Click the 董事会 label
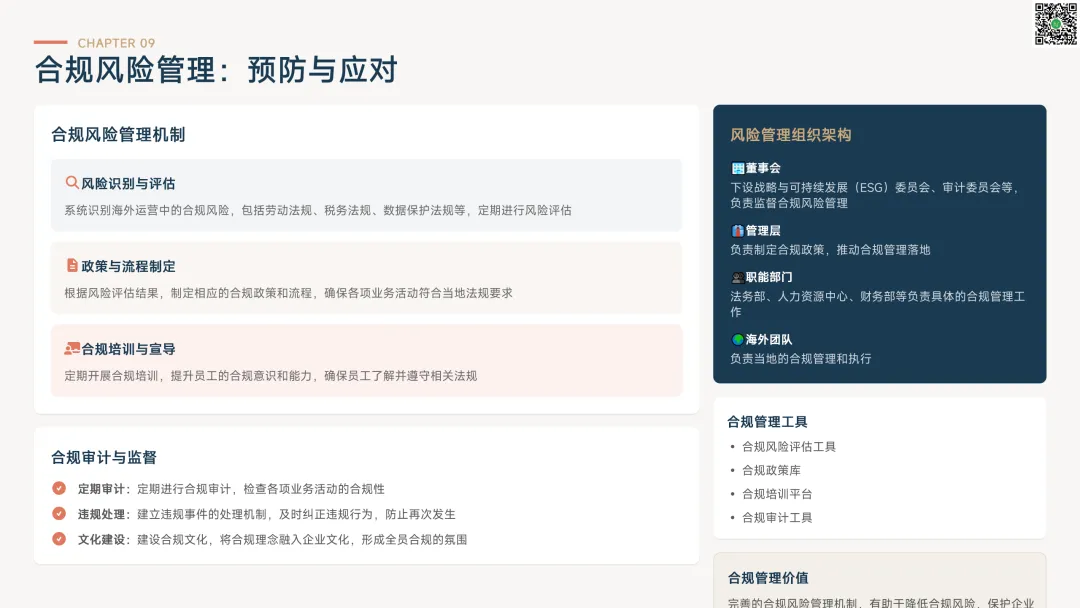Screen dimensions: 1080x608 pyautogui.click(x=763, y=168)
